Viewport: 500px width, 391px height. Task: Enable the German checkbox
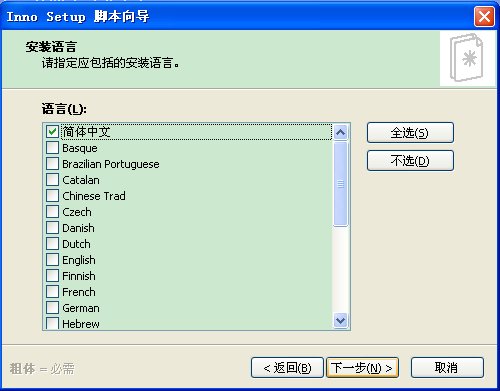pos(52,308)
